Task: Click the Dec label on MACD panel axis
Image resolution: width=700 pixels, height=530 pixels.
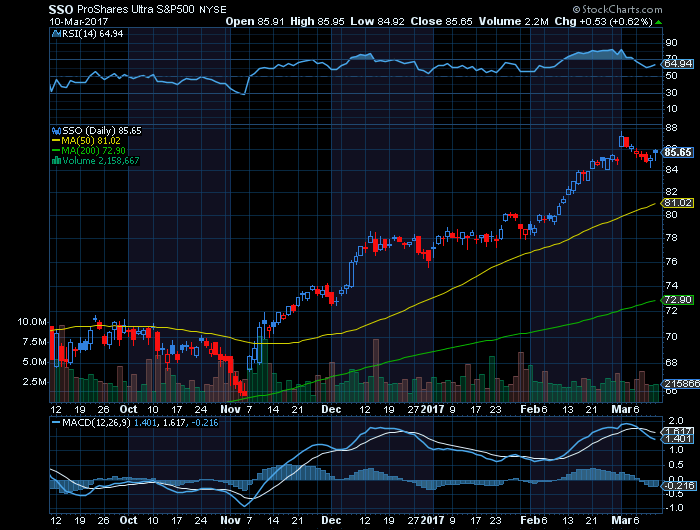Action: 331,521
